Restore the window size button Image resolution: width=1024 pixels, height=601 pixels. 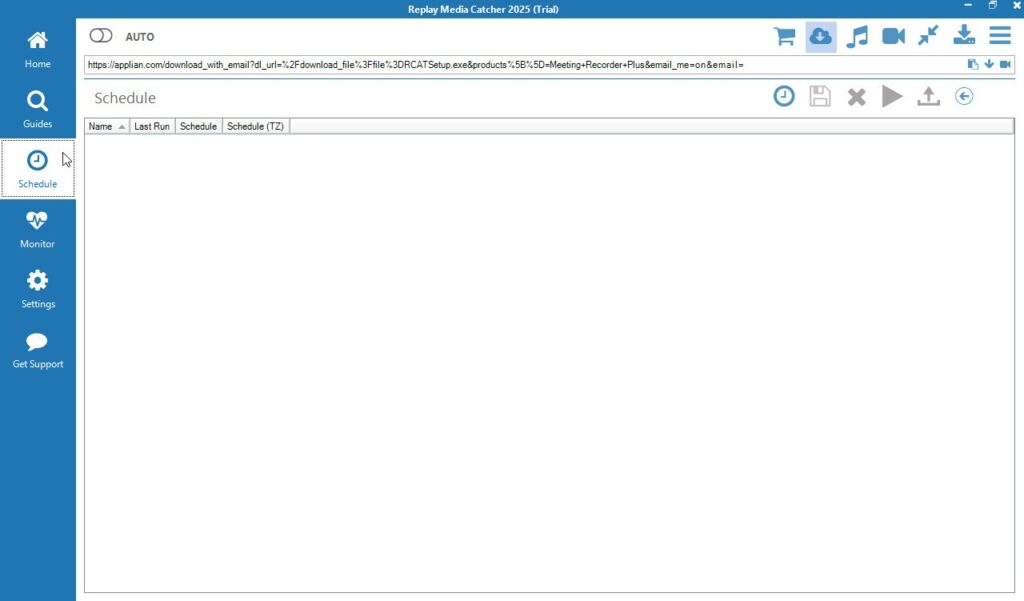coord(993,5)
